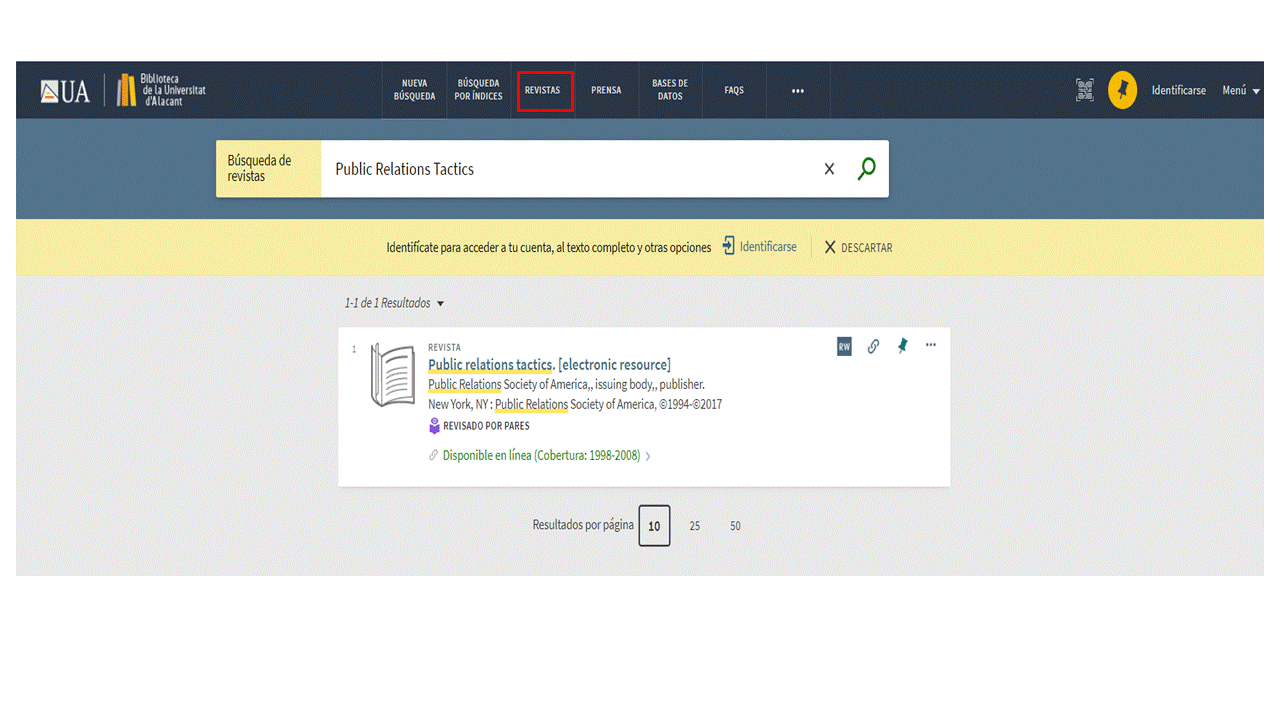The height and width of the screenshot is (720, 1280).
Task: Select 50 results per page
Action: 735,526
